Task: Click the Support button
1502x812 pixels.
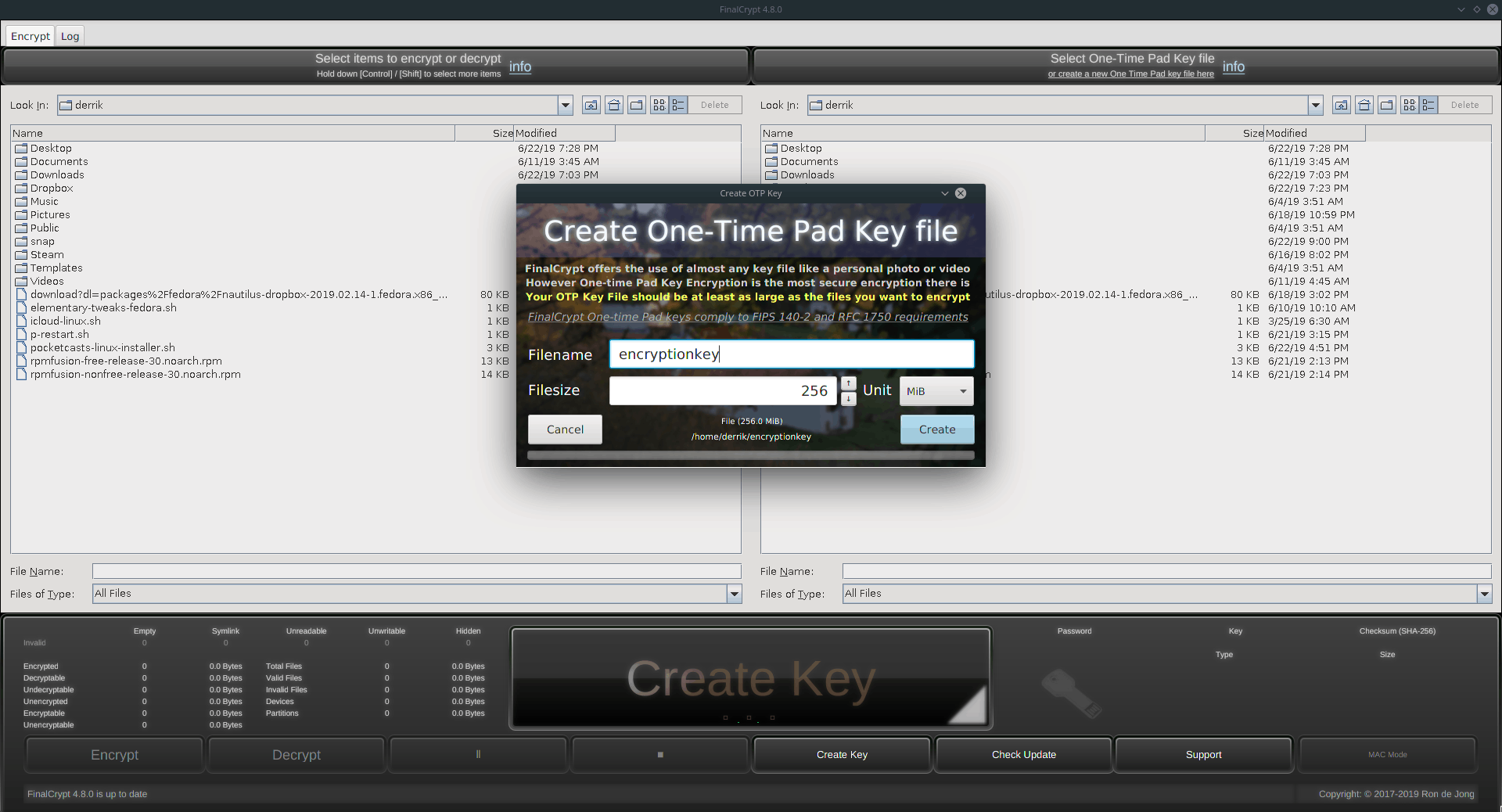Action: click(x=1203, y=755)
